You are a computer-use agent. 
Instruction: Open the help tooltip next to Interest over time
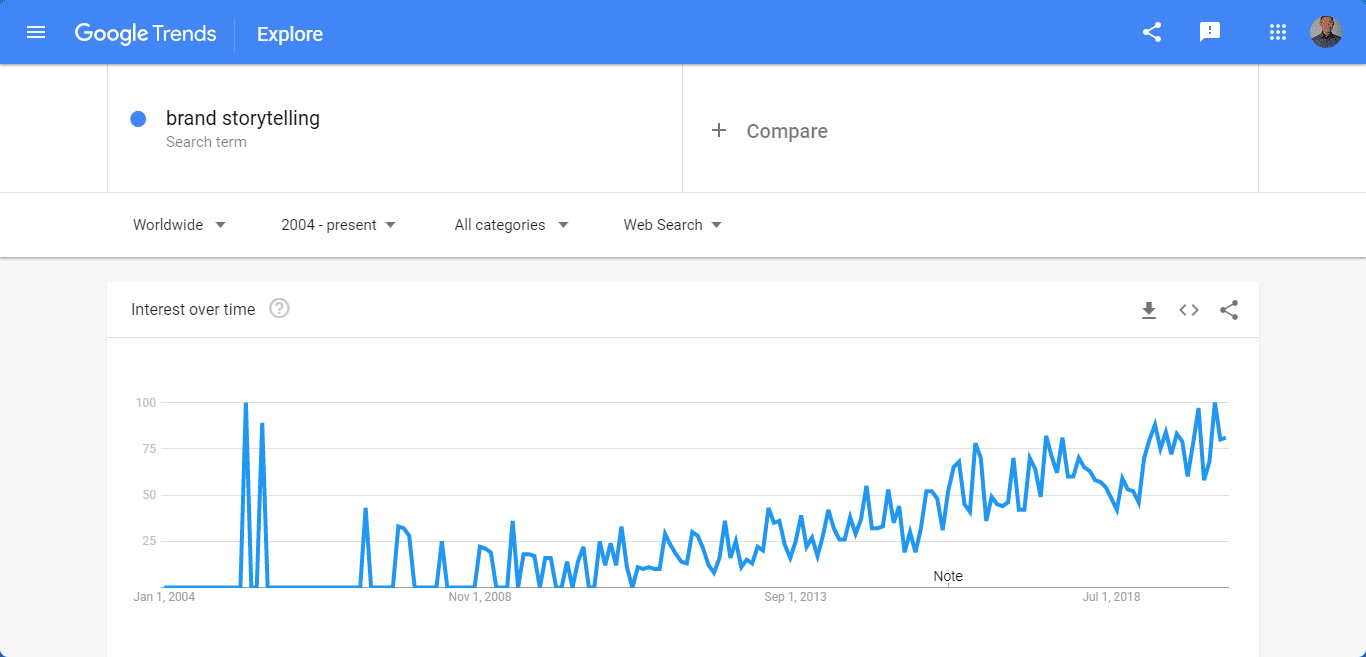[278, 308]
